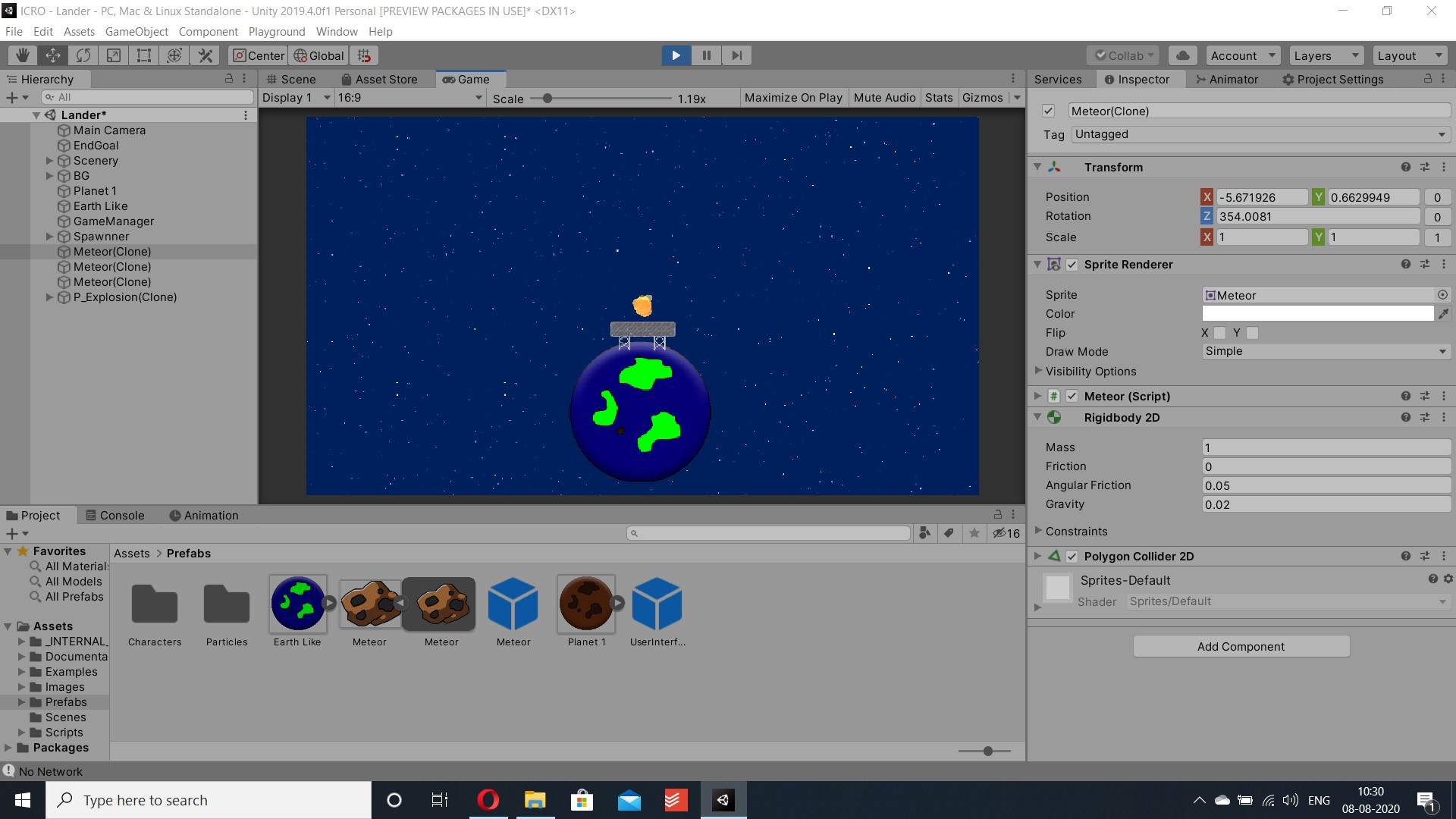Screen dimensions: 1456x819
Task: Expand the Constraints section
Action: tap(1038, 531)
